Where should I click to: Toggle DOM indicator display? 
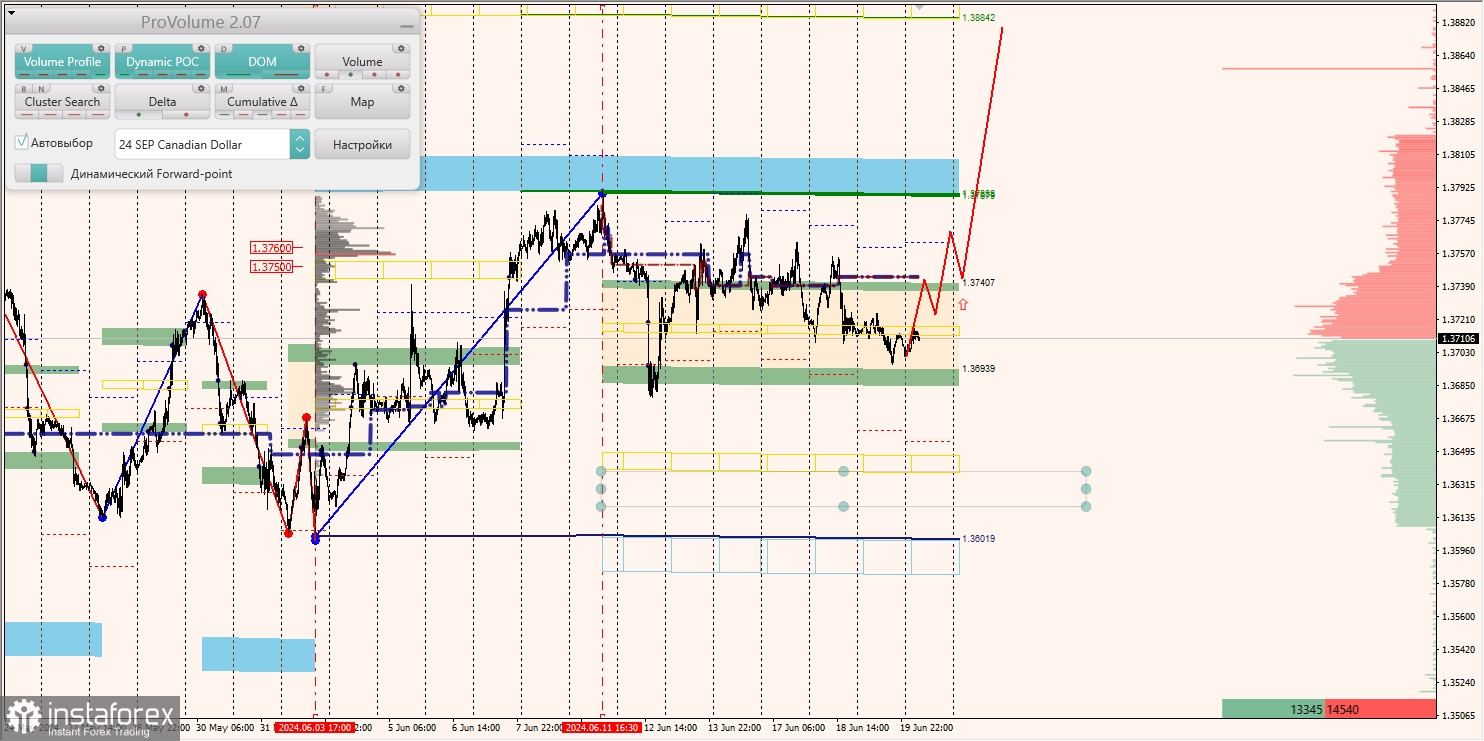[x=262, y=62]
